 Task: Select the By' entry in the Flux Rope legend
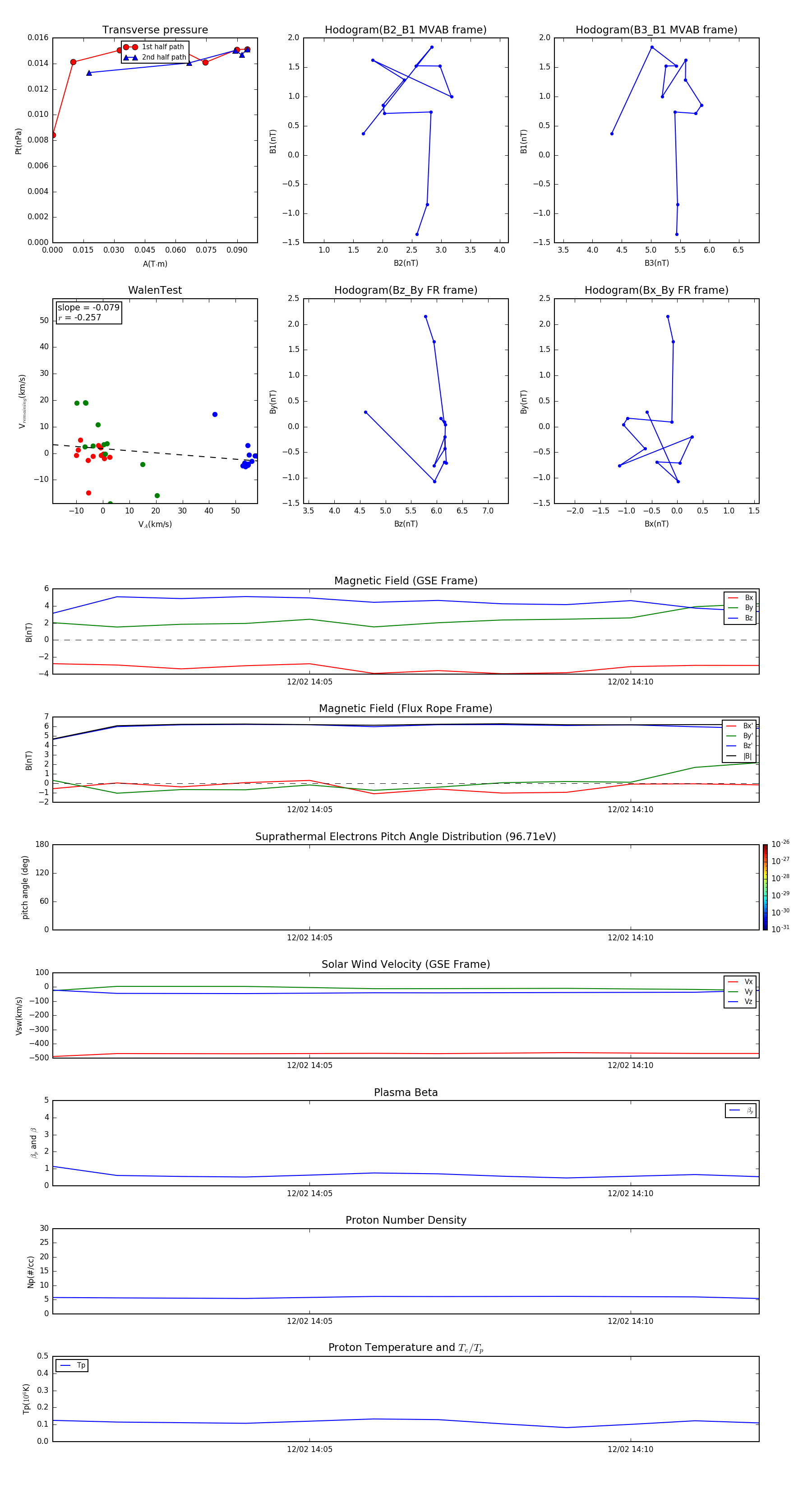pos(739,736)
